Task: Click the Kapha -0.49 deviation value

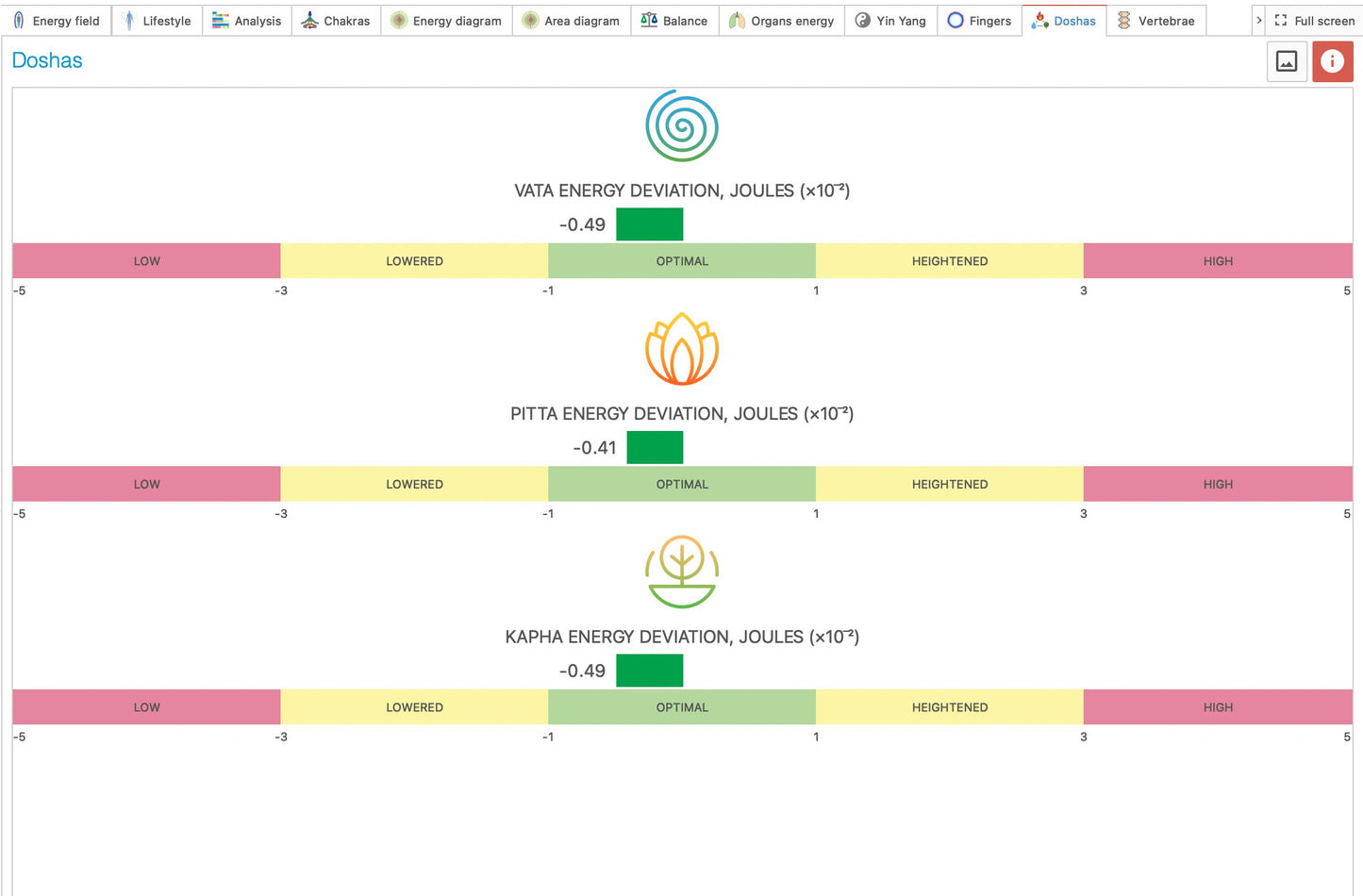Action: point(582,671)
